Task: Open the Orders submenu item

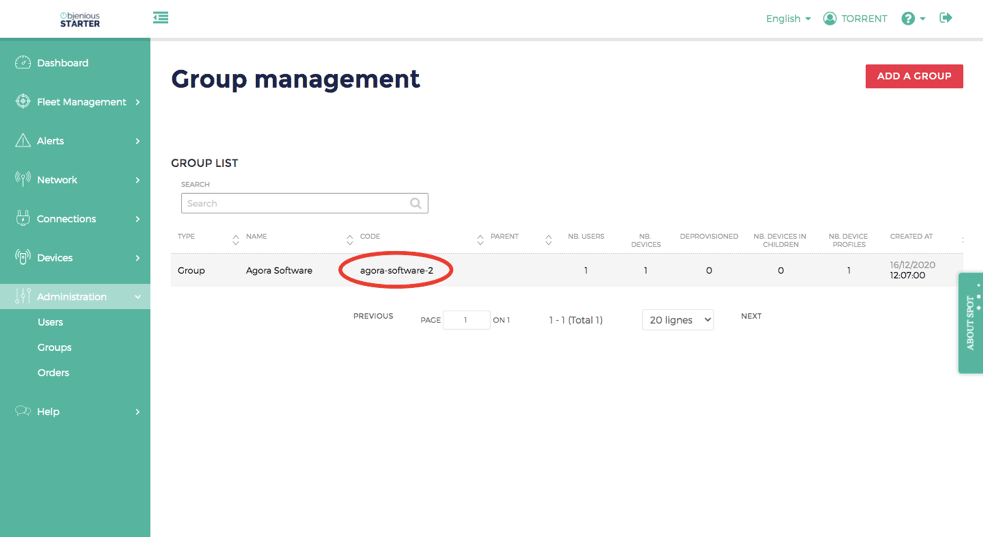Action: click(53, 372)
